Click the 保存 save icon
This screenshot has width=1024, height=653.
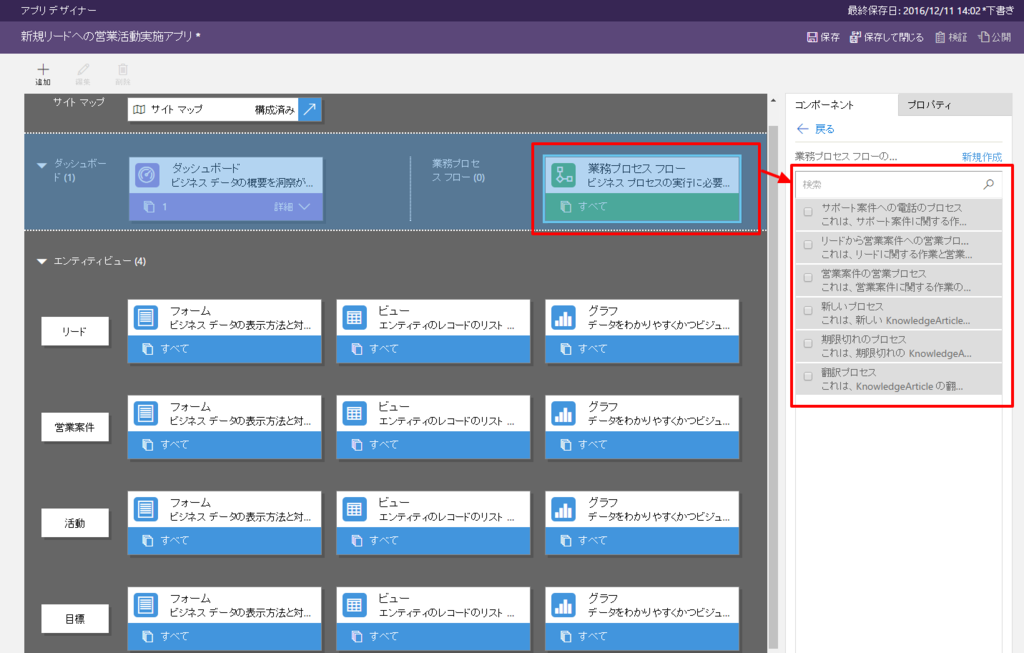tap(812, 37)
